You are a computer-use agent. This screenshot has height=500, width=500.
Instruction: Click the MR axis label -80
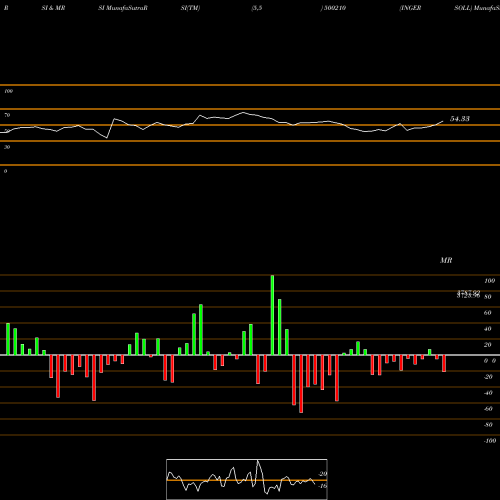point(488,425)
